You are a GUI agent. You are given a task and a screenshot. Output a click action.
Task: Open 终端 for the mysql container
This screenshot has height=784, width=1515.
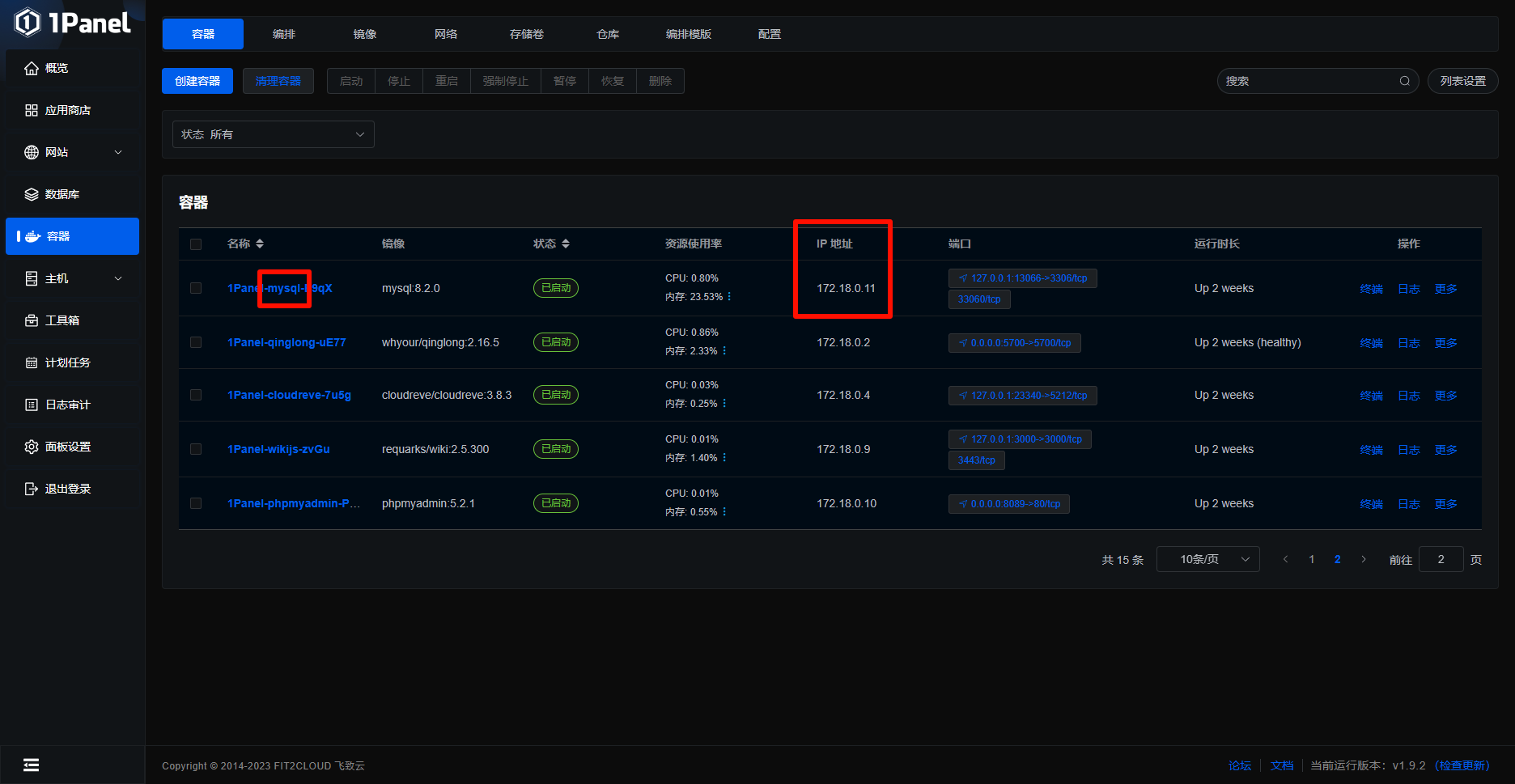click(1372, 289)
